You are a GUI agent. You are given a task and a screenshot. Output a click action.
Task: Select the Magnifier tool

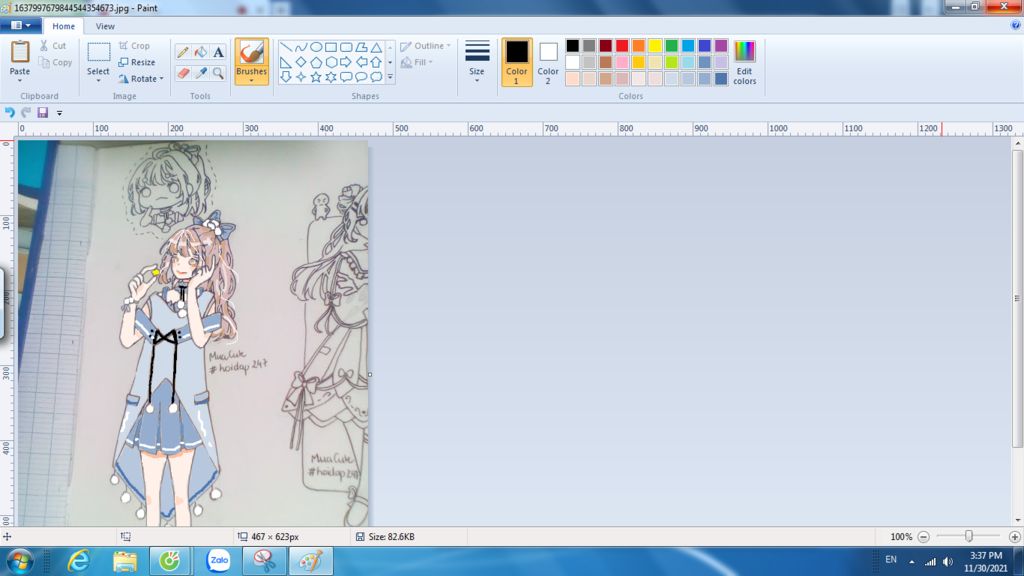(x=218, y=73)
